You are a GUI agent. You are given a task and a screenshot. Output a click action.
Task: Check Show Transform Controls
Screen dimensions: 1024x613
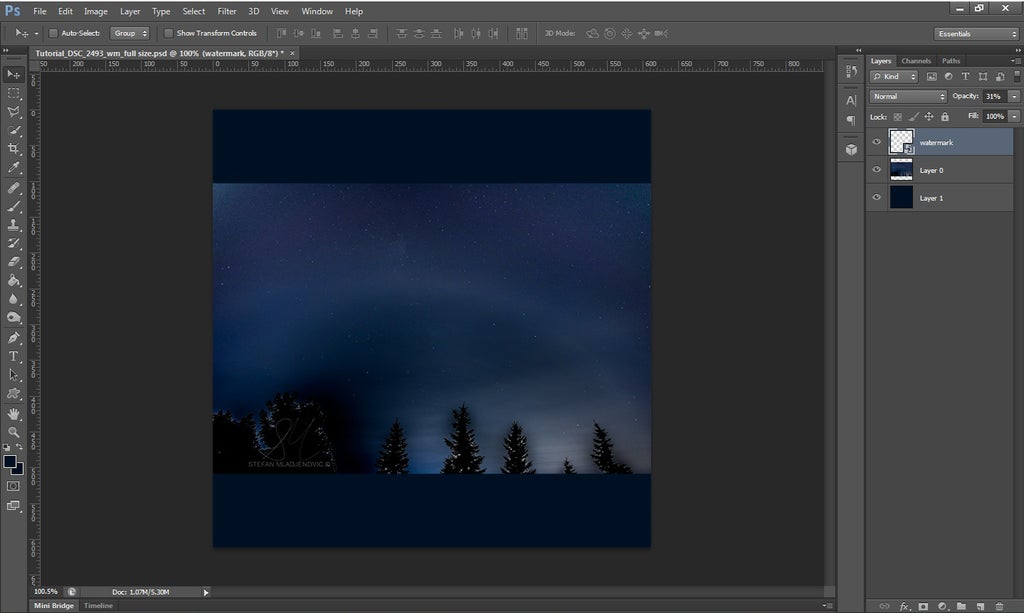(x=168, y=33)
